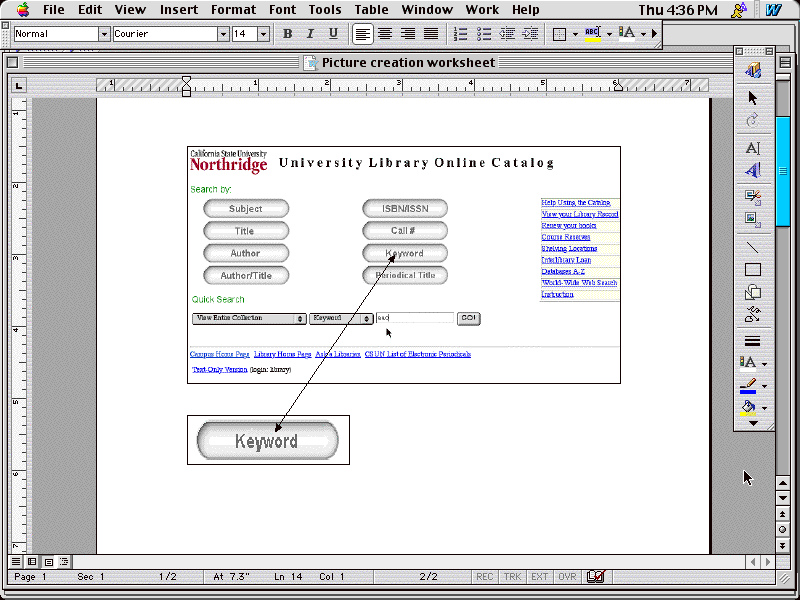Screen dimensions: 800x600
Task: Apply blue line color button
Action: click(748, 386)
